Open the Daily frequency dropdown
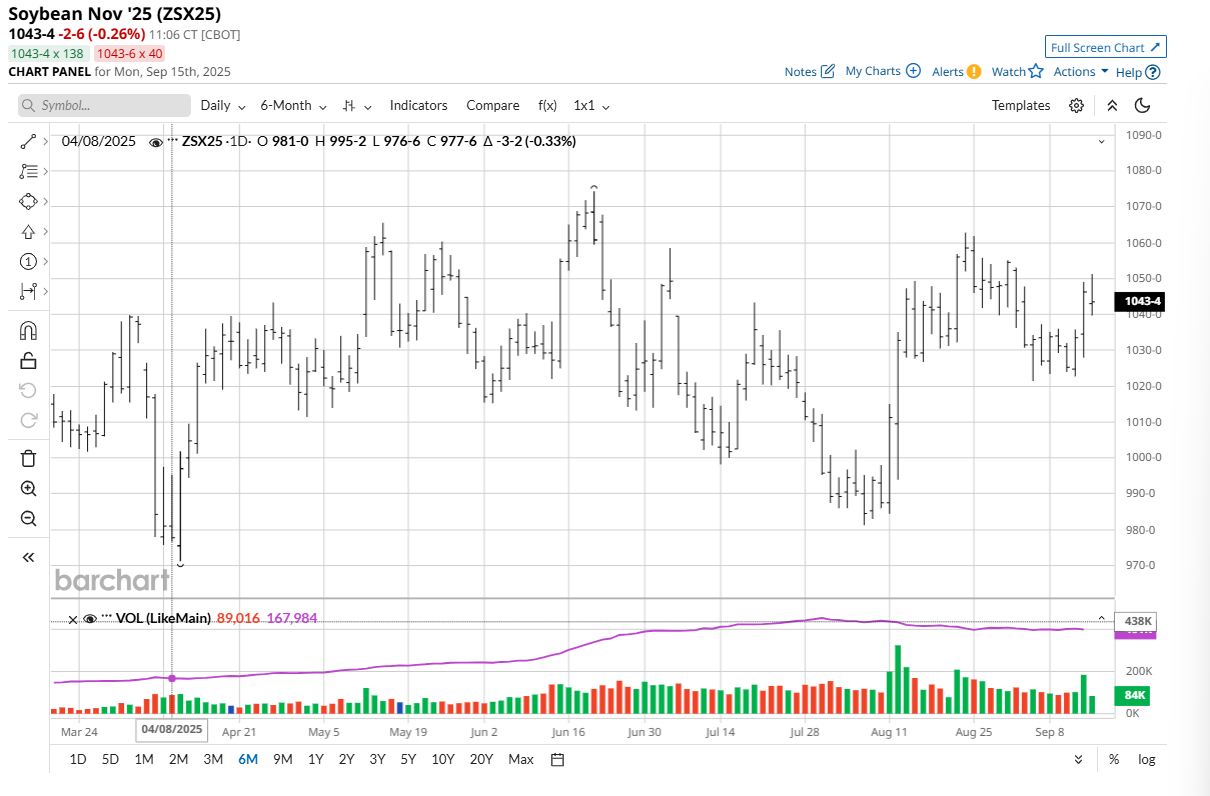1210x796 pixels. coord(223,105)
